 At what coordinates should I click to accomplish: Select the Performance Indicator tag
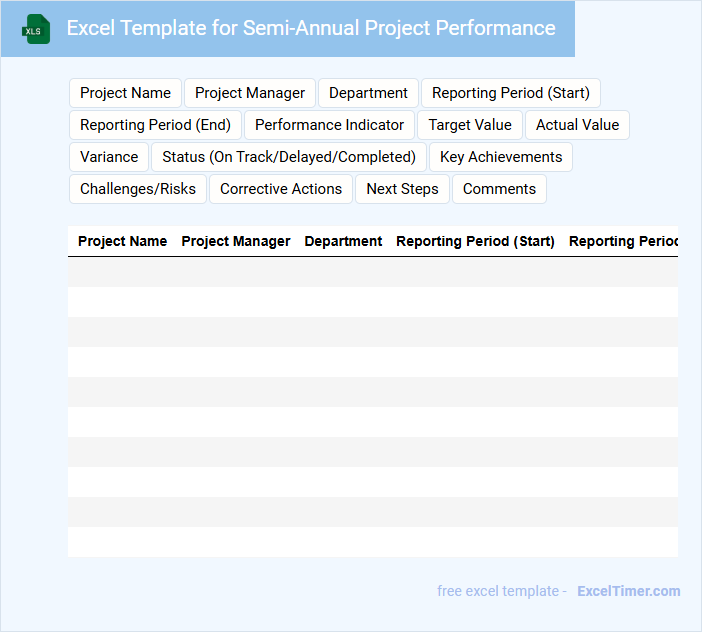coord(329,125)
